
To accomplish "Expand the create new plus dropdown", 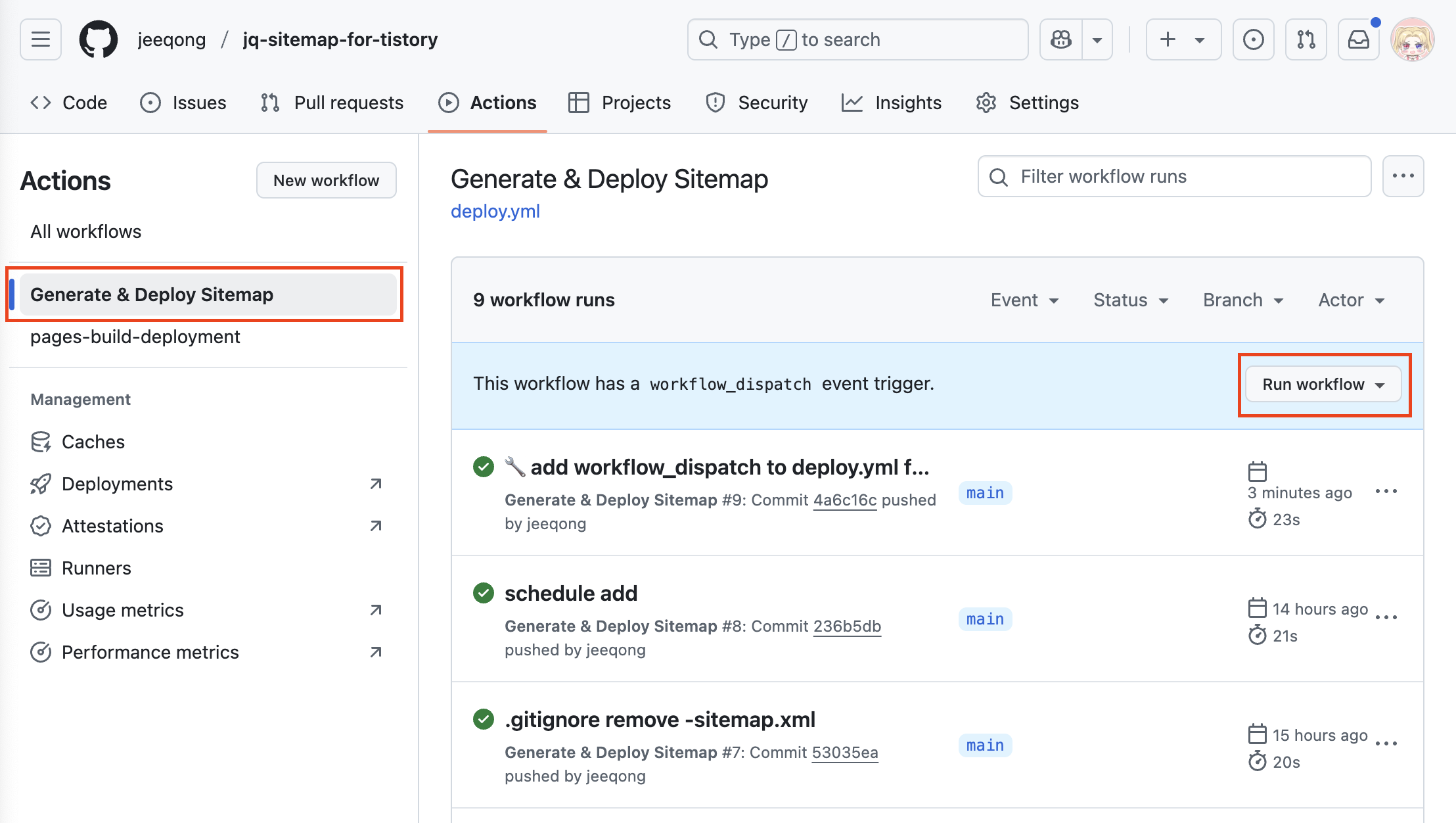I will [1183, 39].
